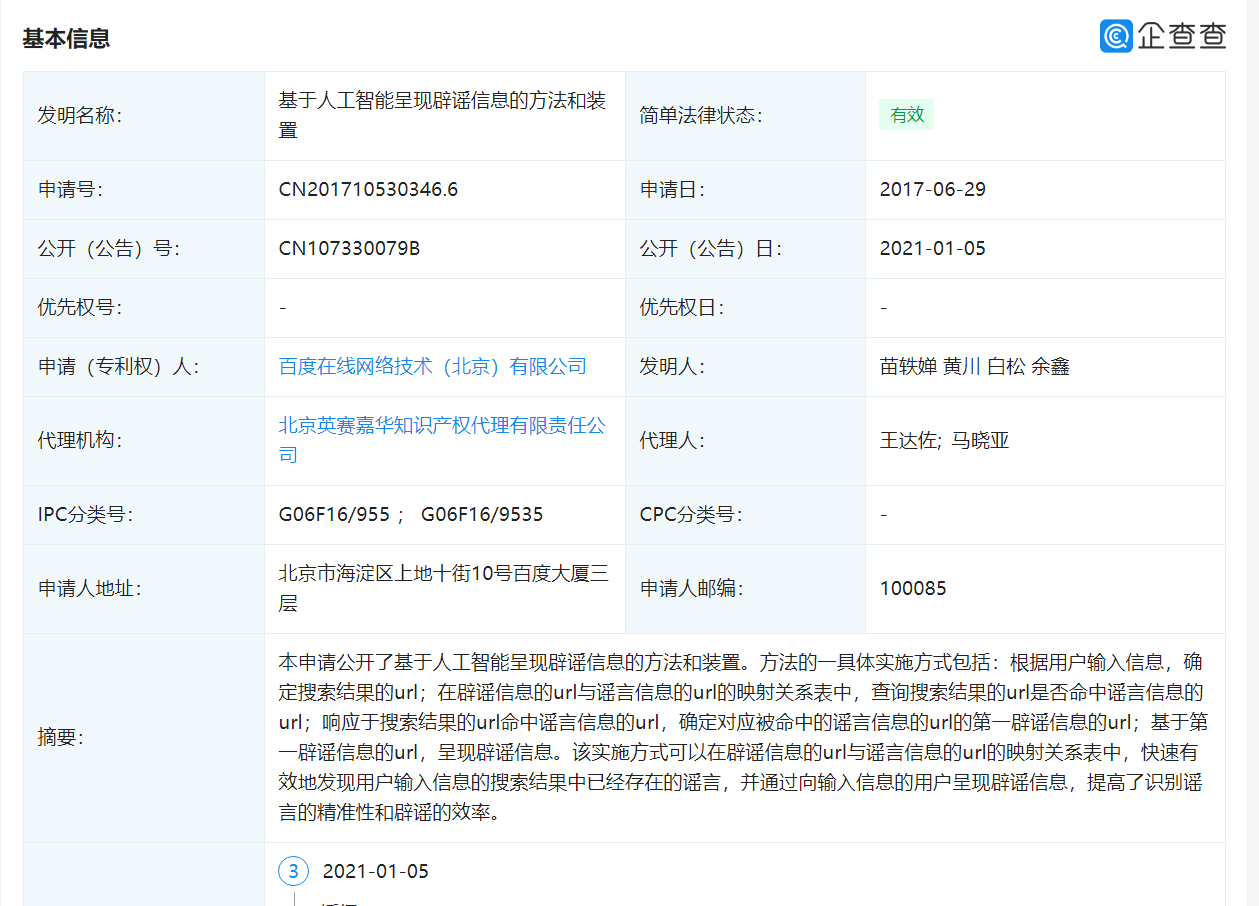Viewport: 1259px width, 906px height.
Task: Click the application date 2017-06-29
Action: point(933,189)
